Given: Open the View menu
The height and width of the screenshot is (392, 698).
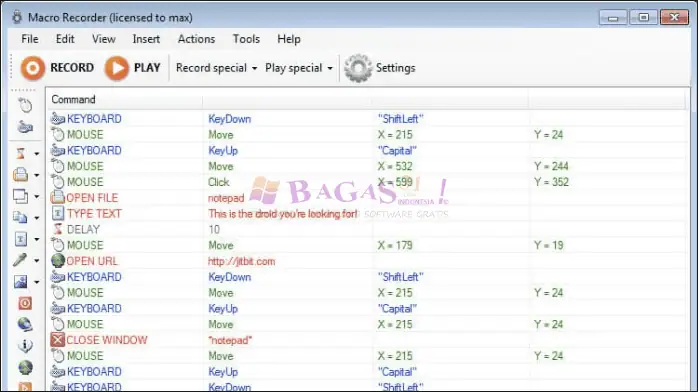Looking at the screenshot, I should click(x=104, y=39).
